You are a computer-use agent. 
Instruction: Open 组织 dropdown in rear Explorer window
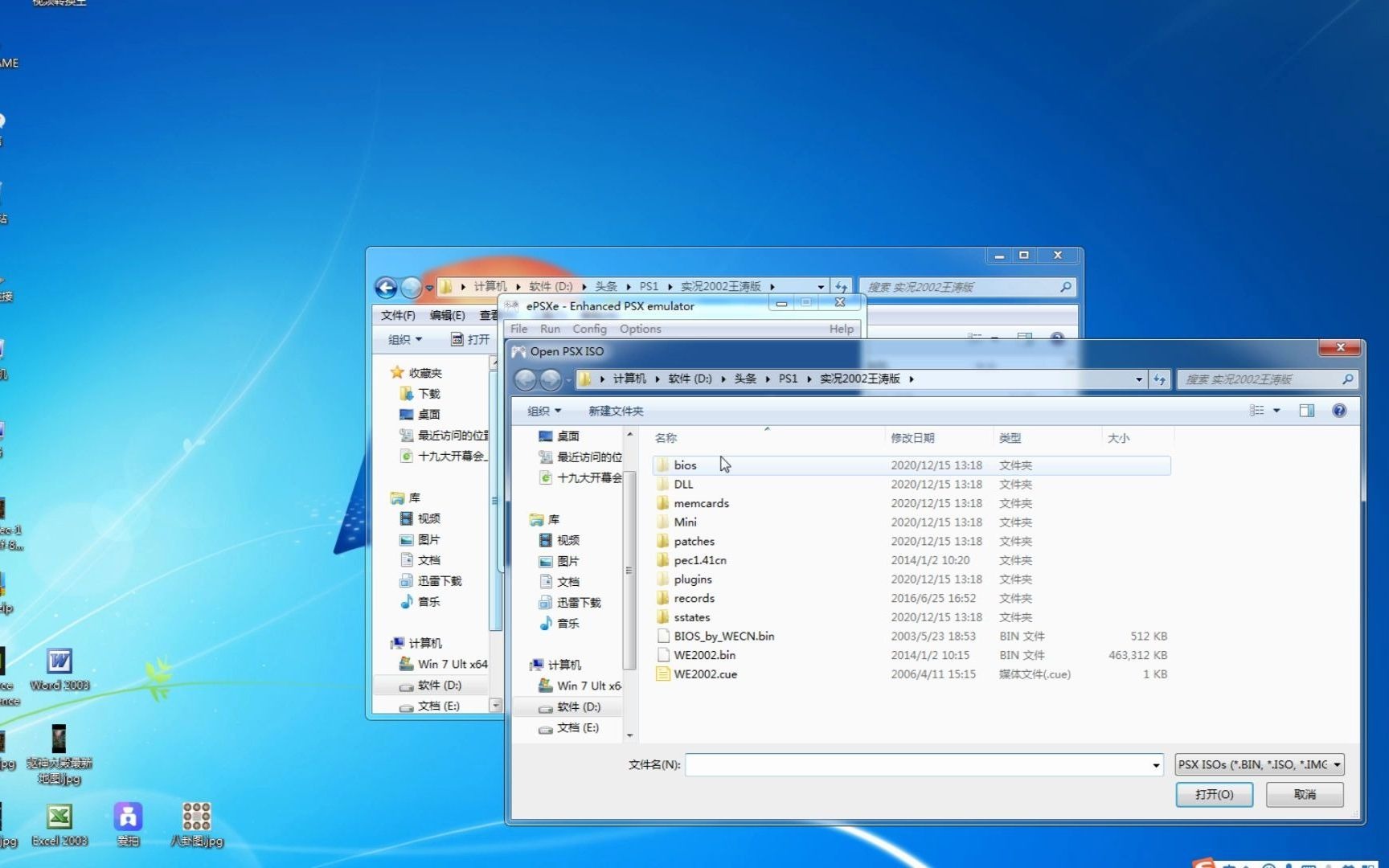click(405, 340)
